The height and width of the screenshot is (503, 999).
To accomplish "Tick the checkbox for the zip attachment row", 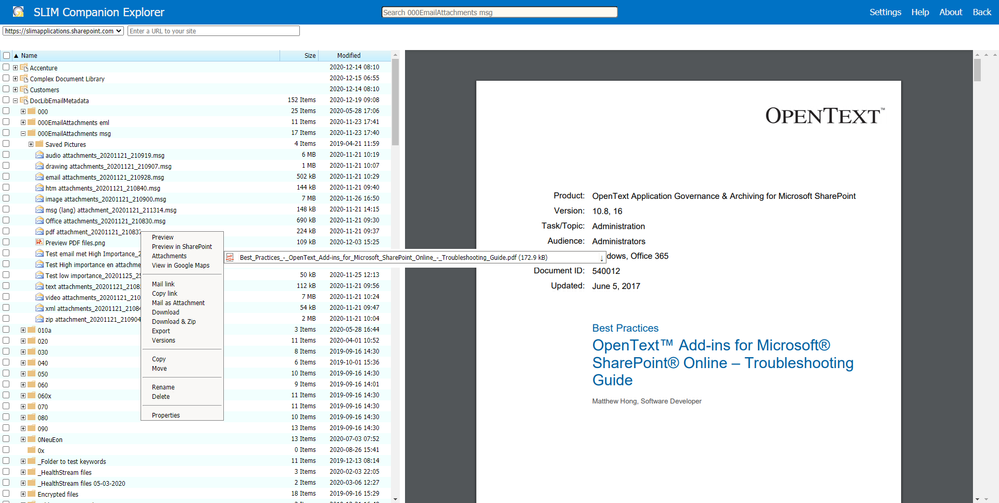I will tap(6, 319).
